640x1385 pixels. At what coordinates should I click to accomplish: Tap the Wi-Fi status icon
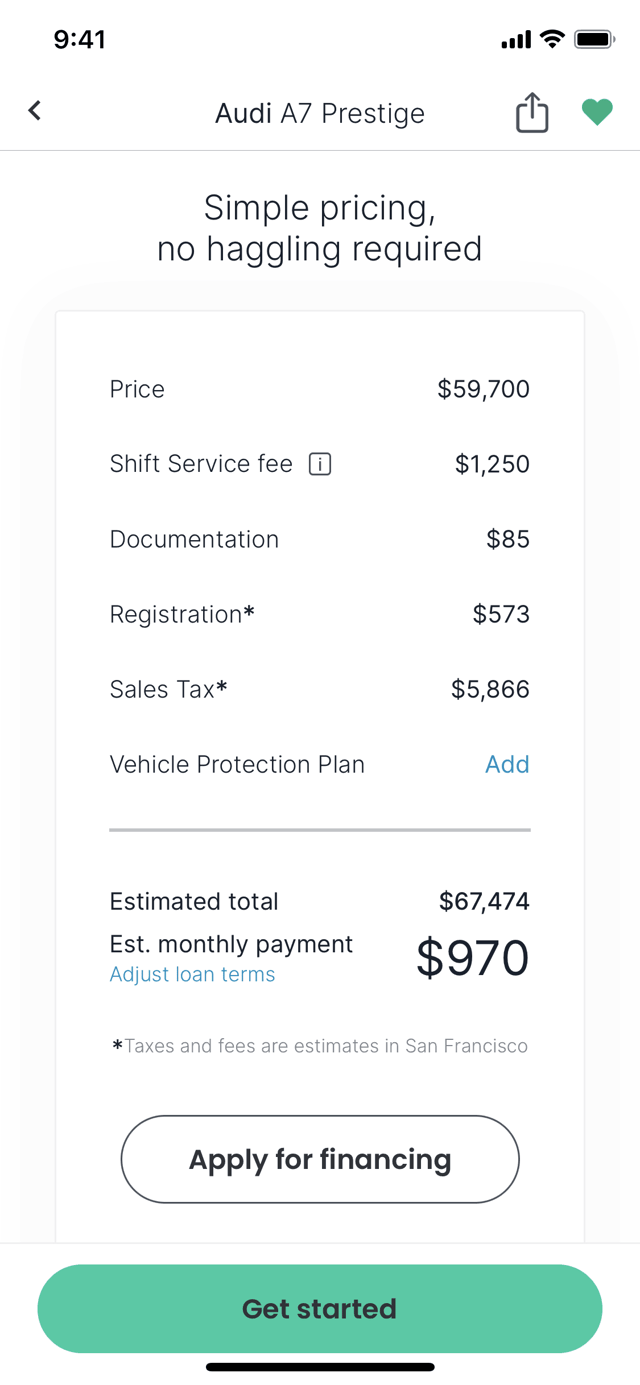tap(552, 40)
